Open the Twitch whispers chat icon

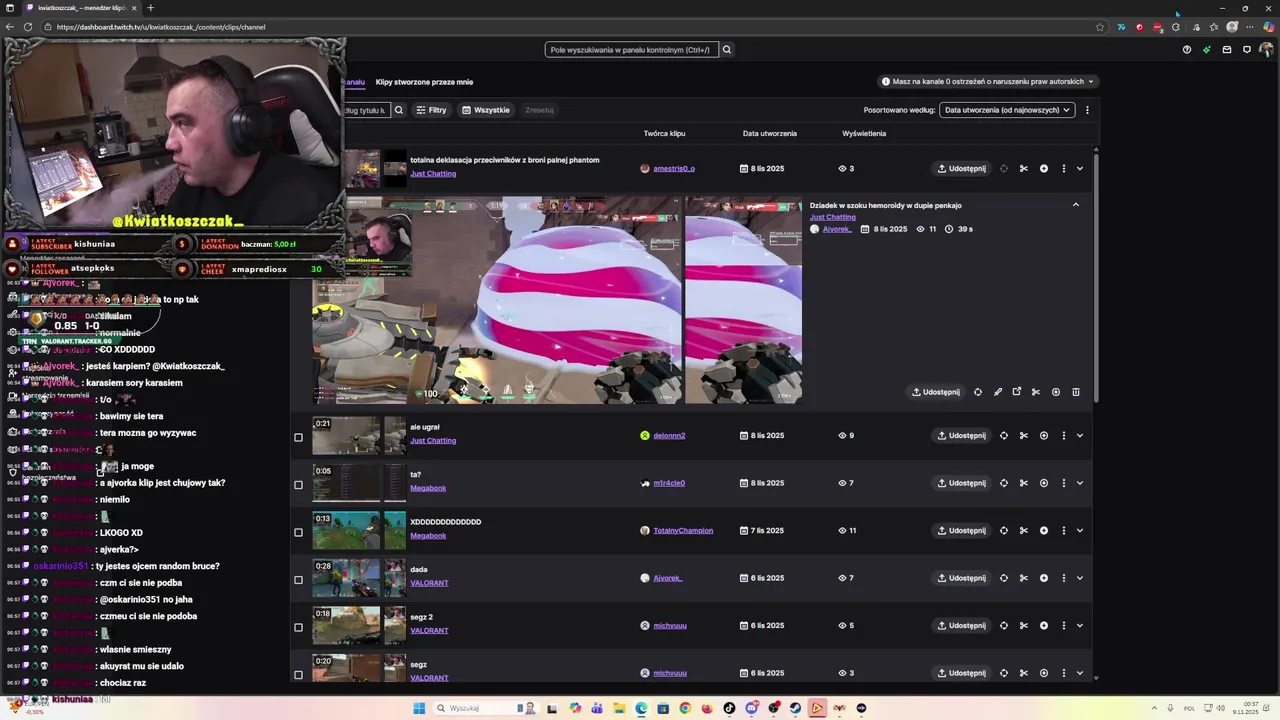click(x=1247, y=50)
